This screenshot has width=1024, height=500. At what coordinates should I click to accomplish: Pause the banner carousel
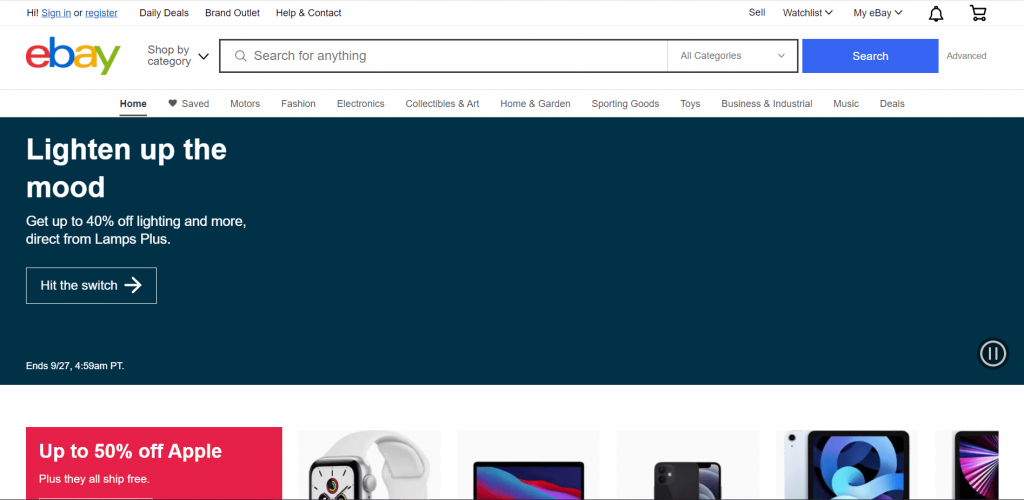pyautogui.click(x=993, y=354)
